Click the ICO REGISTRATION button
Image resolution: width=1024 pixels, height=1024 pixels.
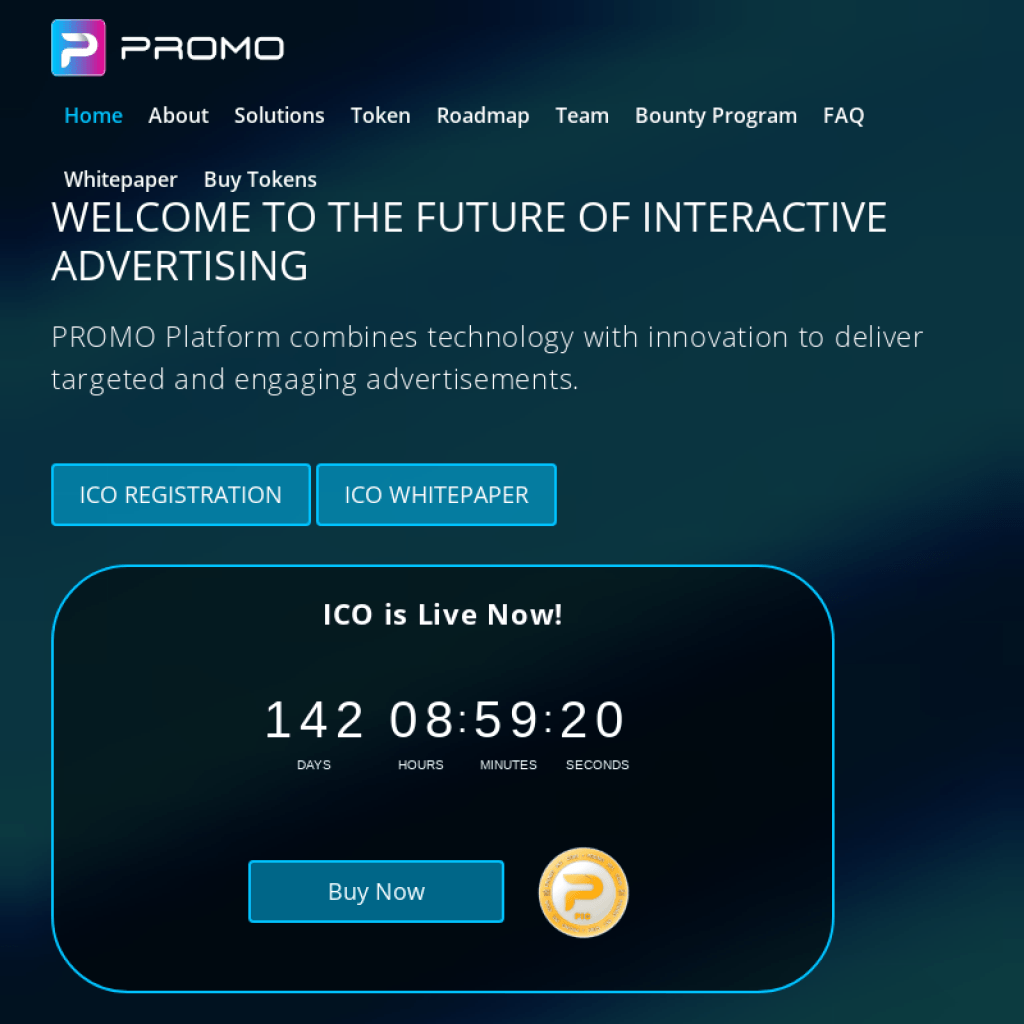pyautogui.click(x=181, y=495)
